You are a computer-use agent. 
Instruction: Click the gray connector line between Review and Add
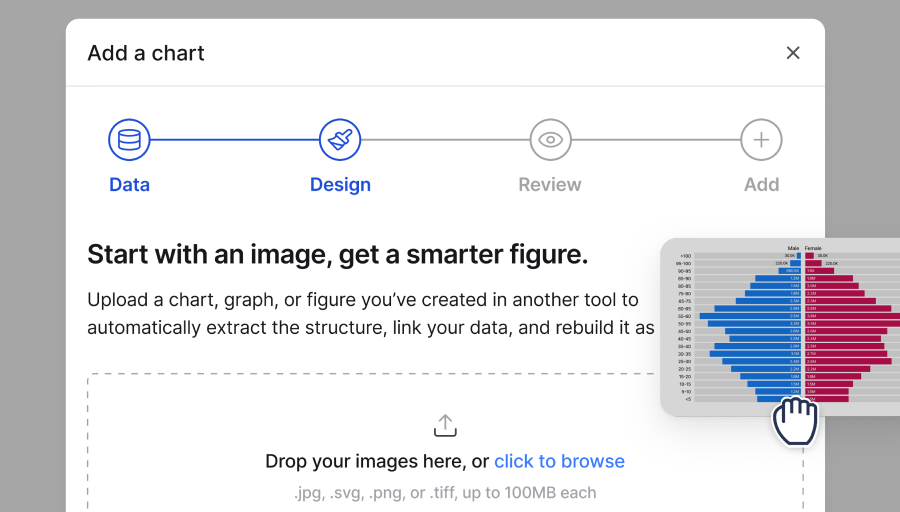click(655, 140)
